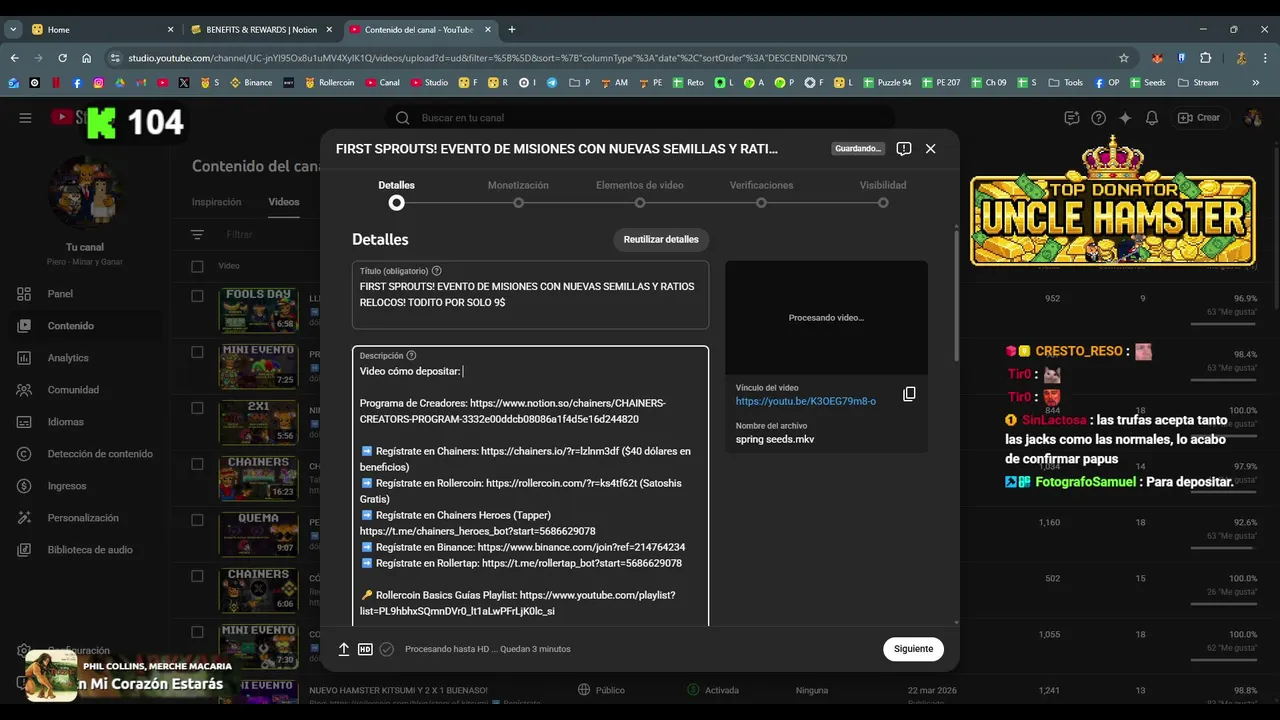Open the channel avatar in sidebar
This screenshot has height=720, width=1280.
point(85,192)
